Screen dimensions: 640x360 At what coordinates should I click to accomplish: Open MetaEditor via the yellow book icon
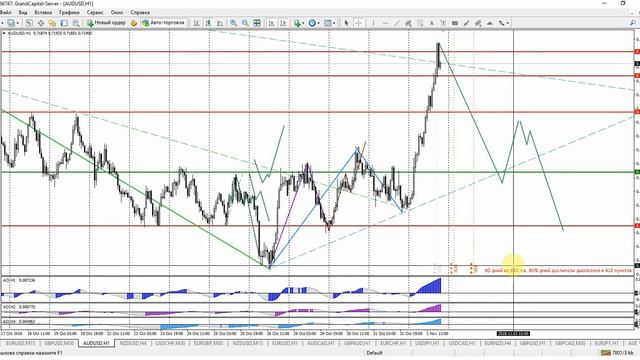(134, 23)
